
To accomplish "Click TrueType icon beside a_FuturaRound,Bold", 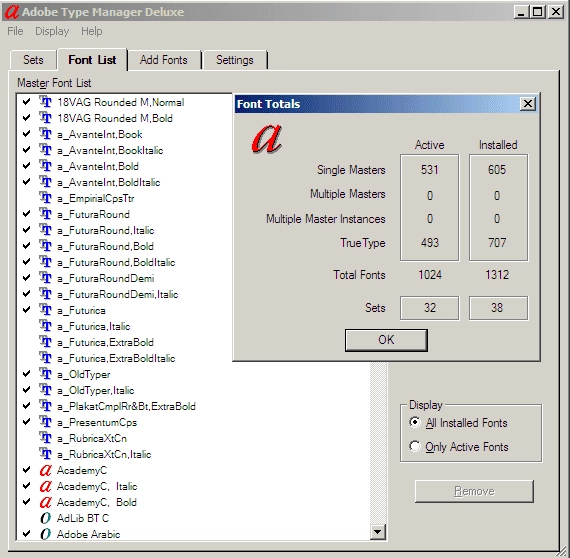I will [45, 246].
